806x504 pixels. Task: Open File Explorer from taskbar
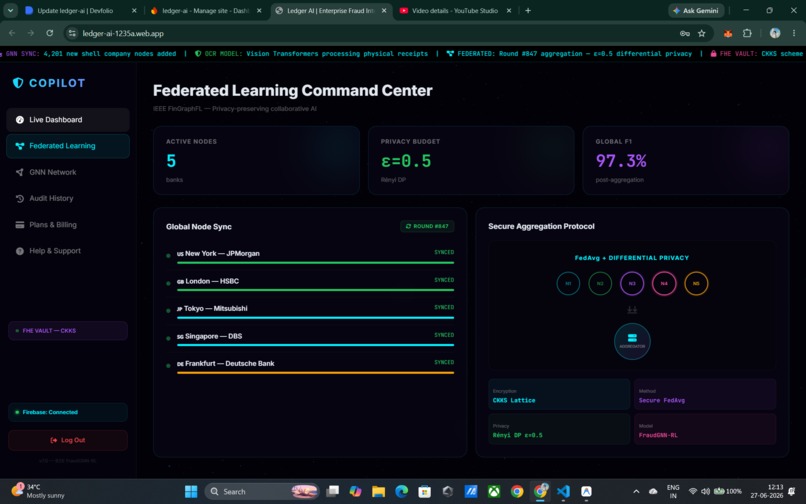point(378,492)
